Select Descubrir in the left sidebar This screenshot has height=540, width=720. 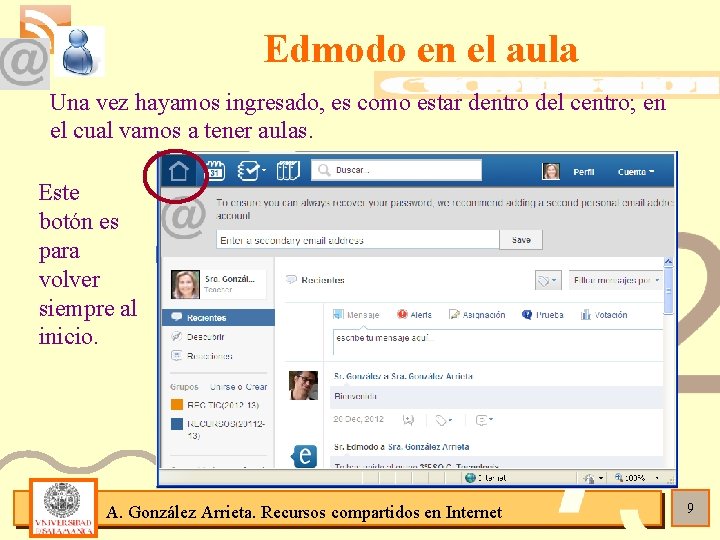coord(205,337)
